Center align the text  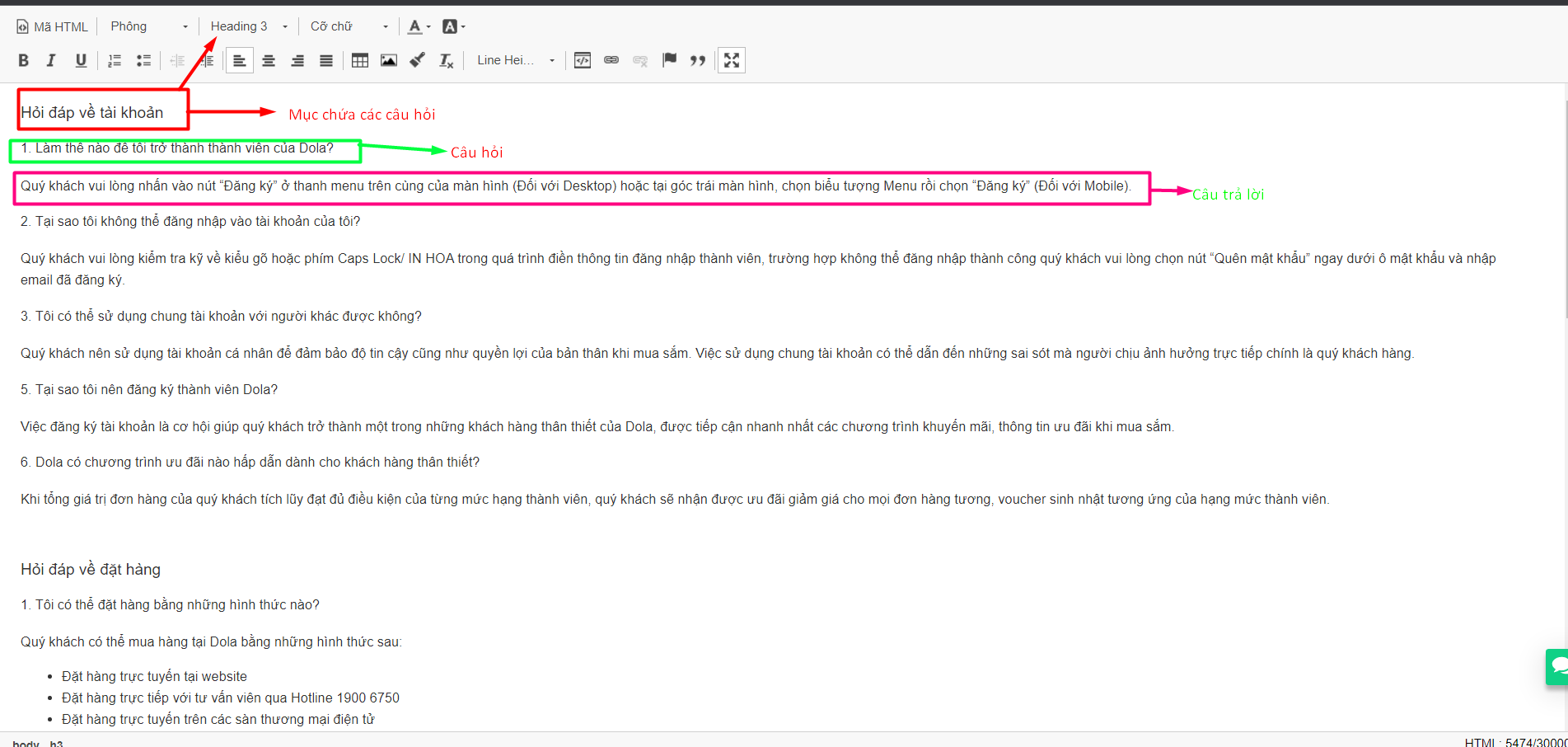click(269, 60)
